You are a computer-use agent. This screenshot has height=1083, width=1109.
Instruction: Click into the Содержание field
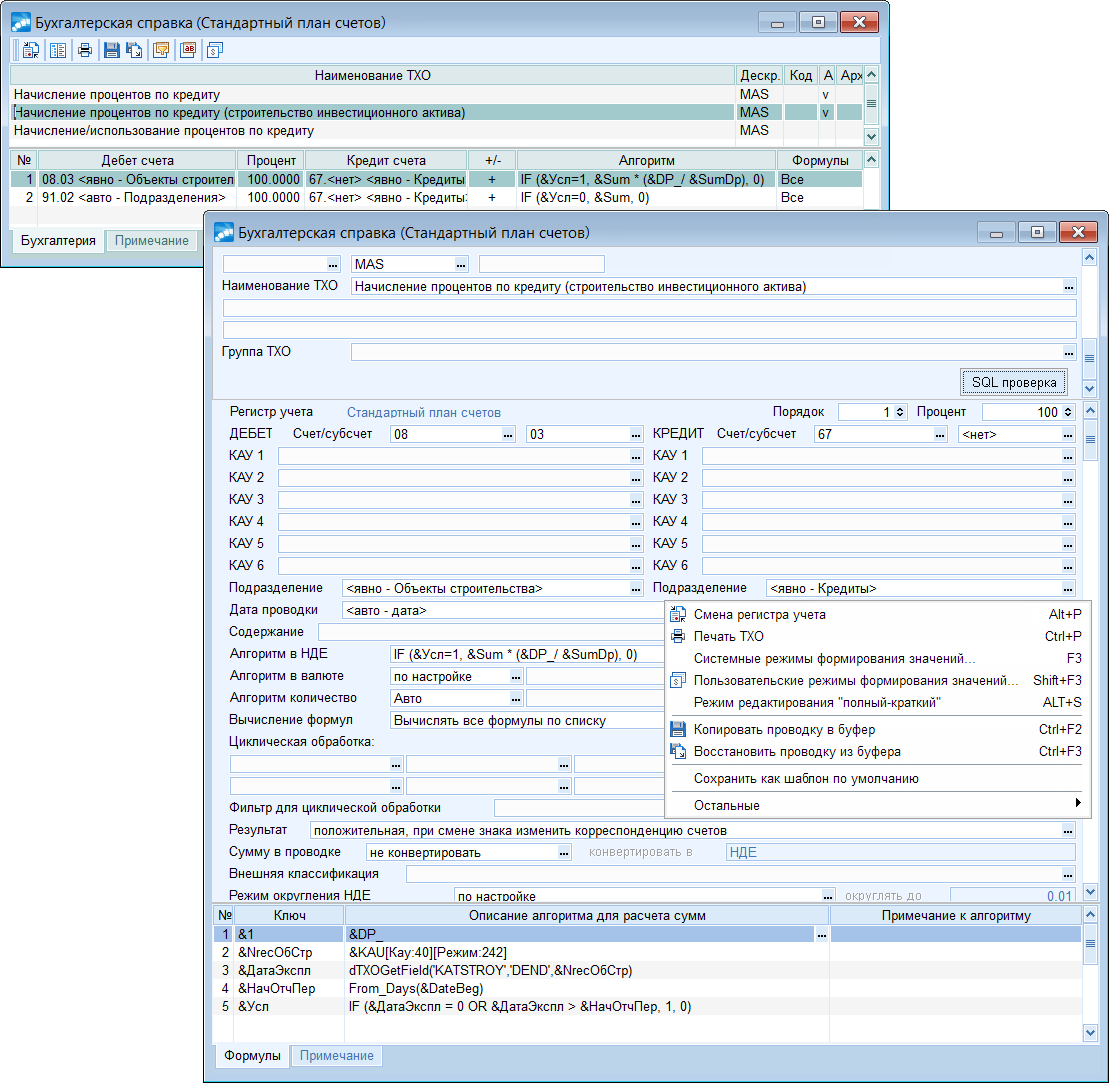[x=492, y=632]
